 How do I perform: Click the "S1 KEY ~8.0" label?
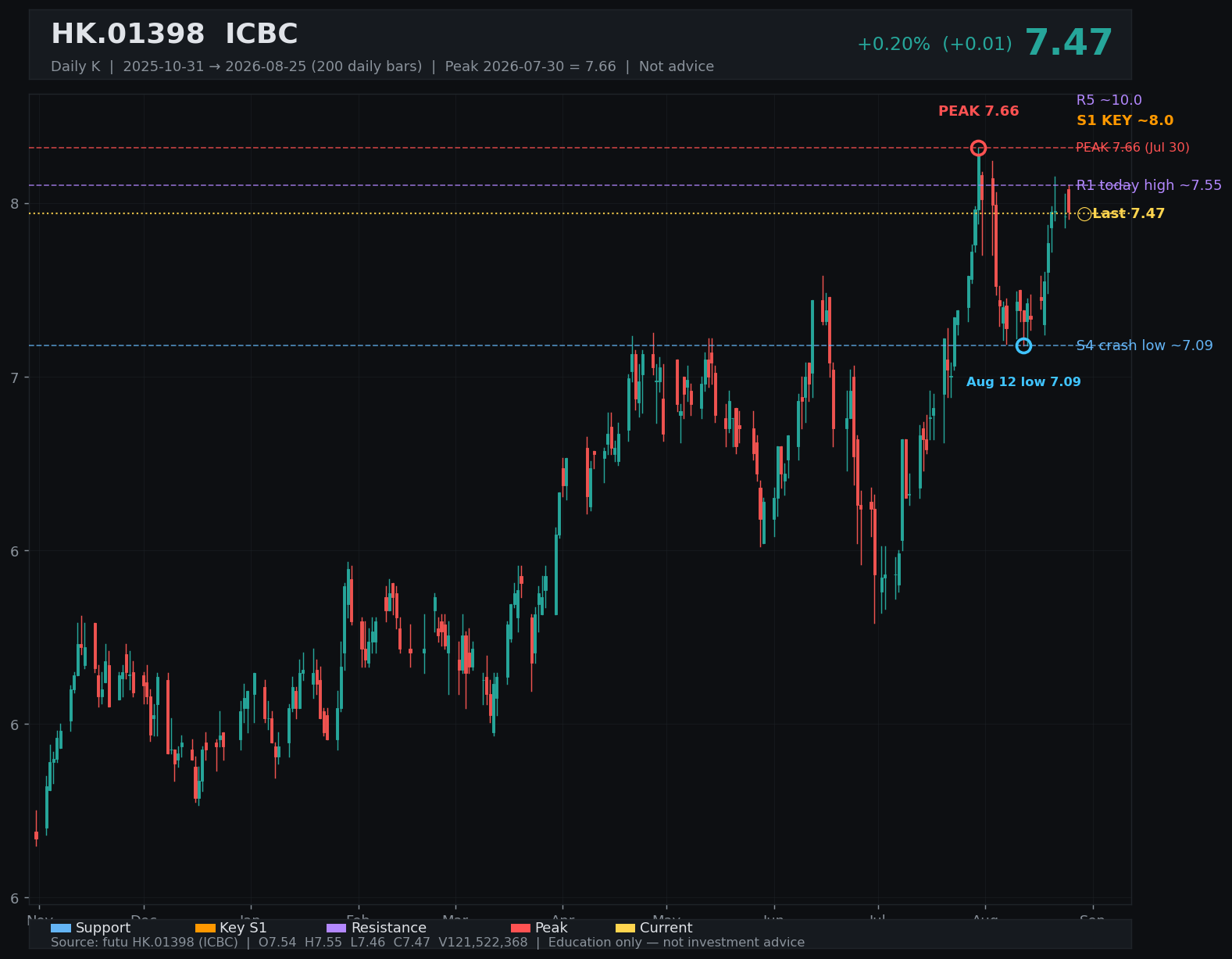(1125, 120)
